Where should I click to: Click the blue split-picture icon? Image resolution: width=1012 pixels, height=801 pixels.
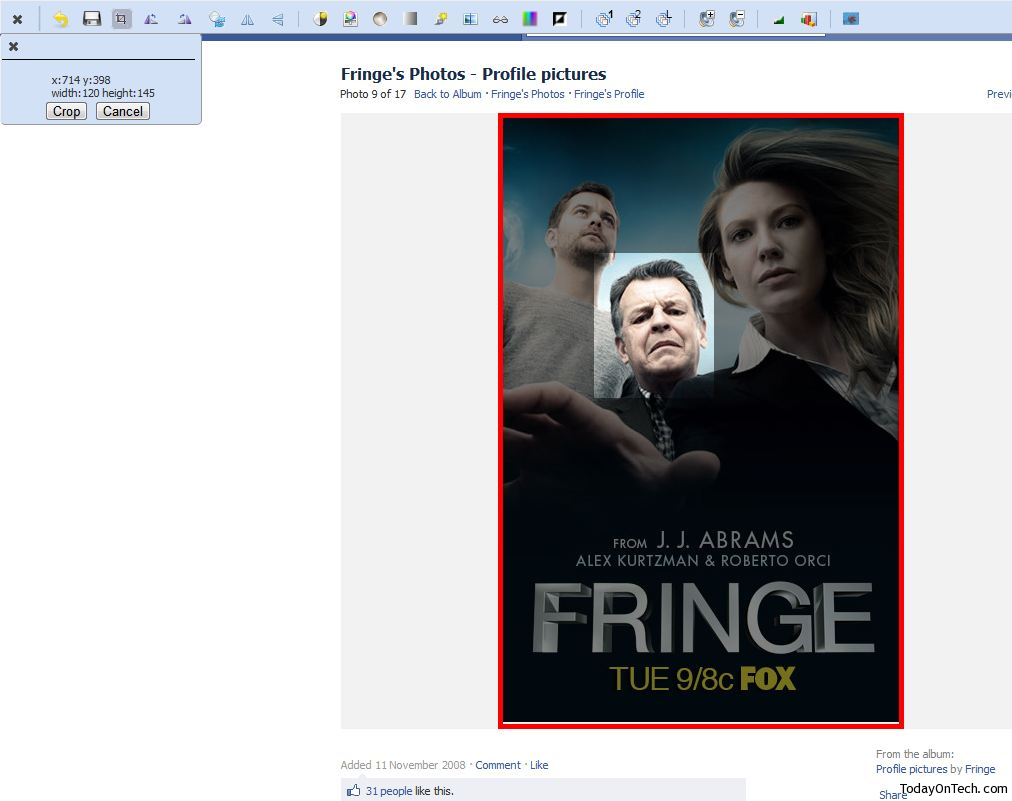coord(471,19)
